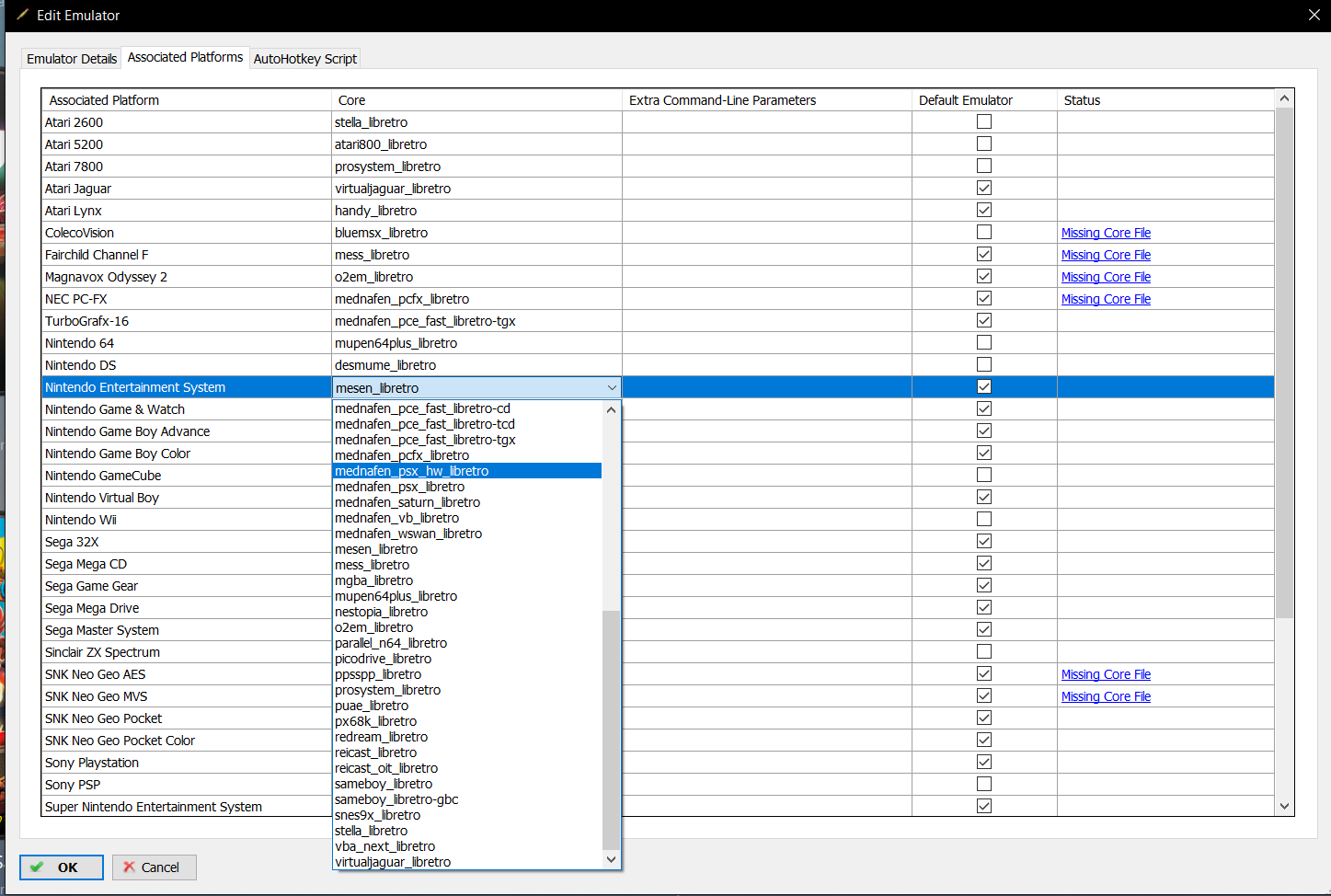Toggle default emulator for Nintendo Entertainment System
The image size is (1331, 896).
(984, 386)
